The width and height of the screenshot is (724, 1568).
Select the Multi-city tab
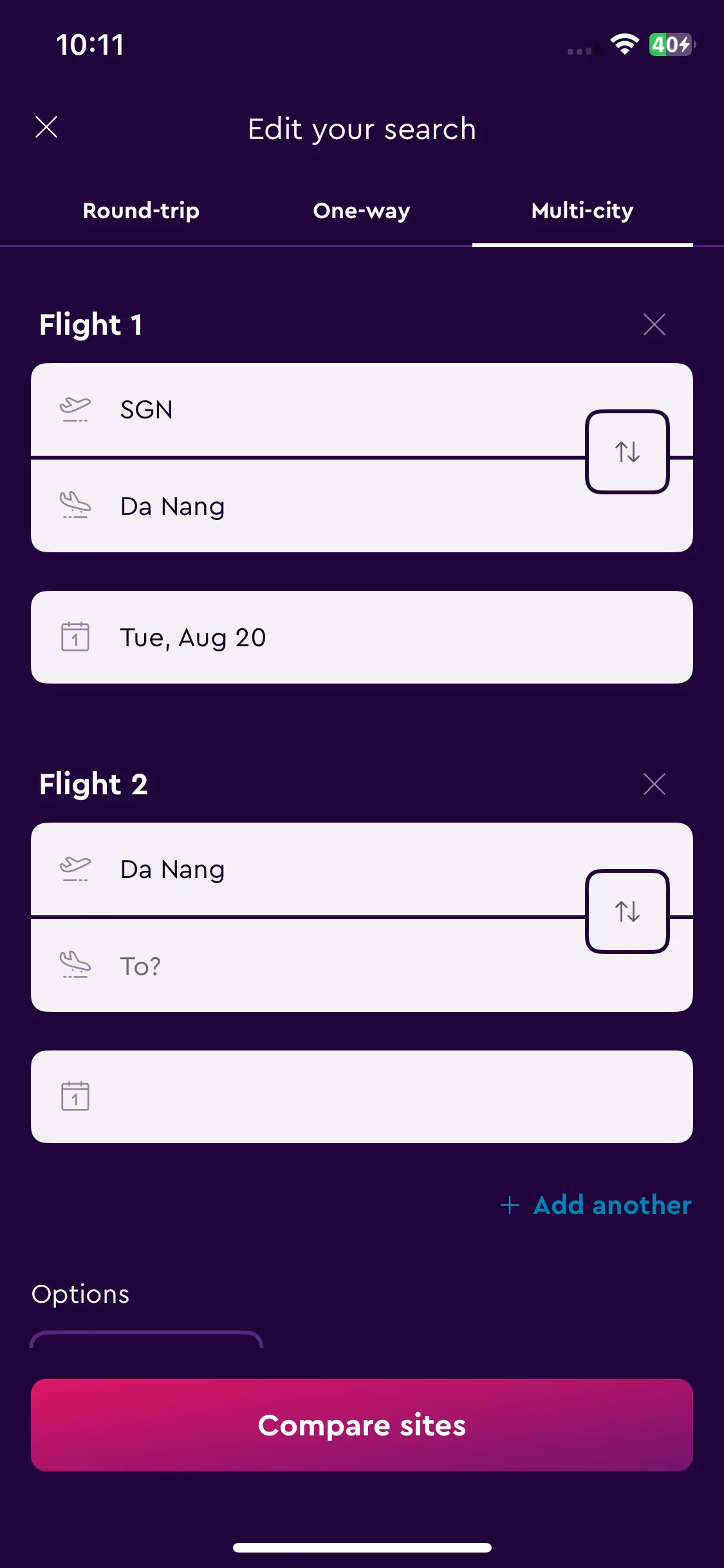point(582,210)
